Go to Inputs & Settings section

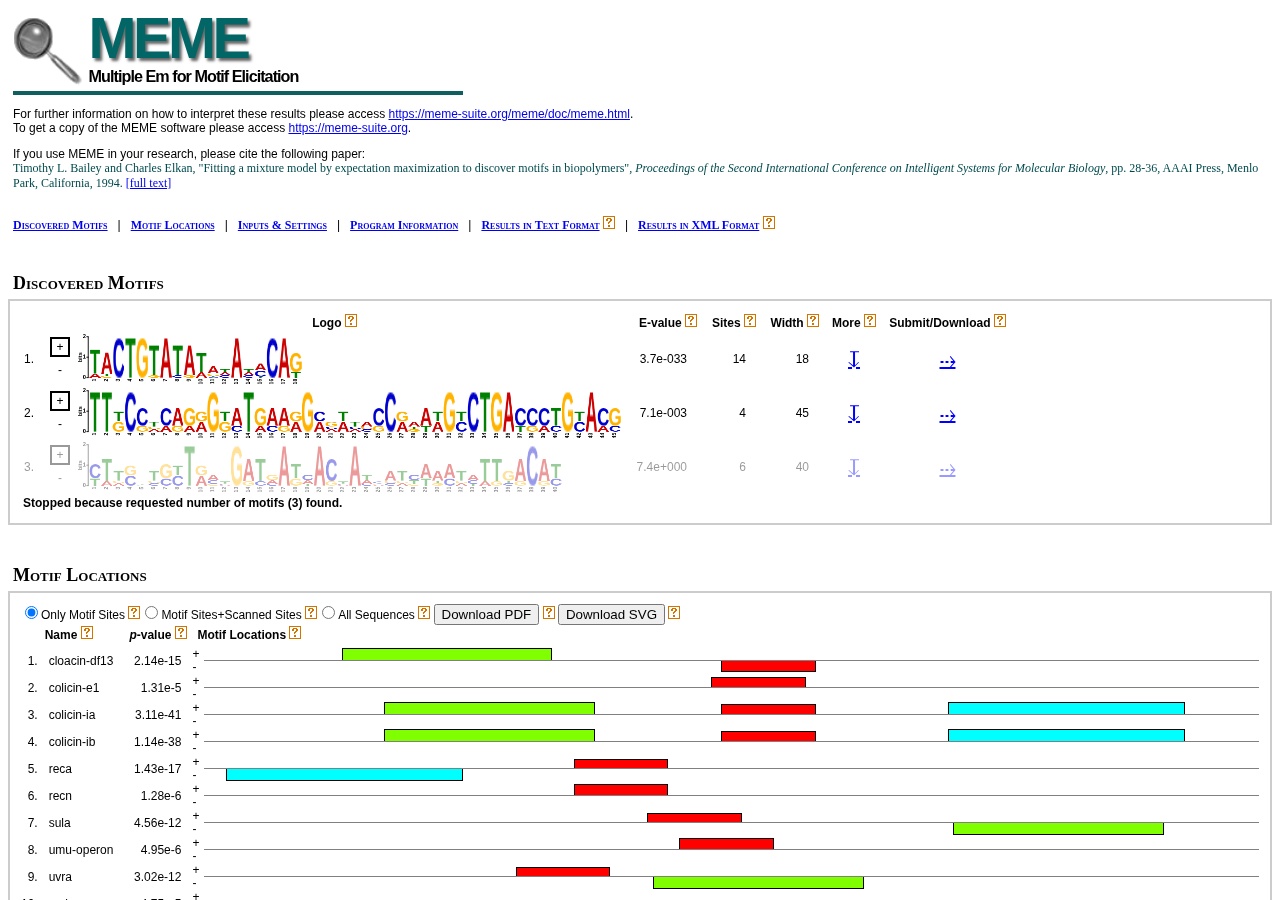(x=282, y=225)
